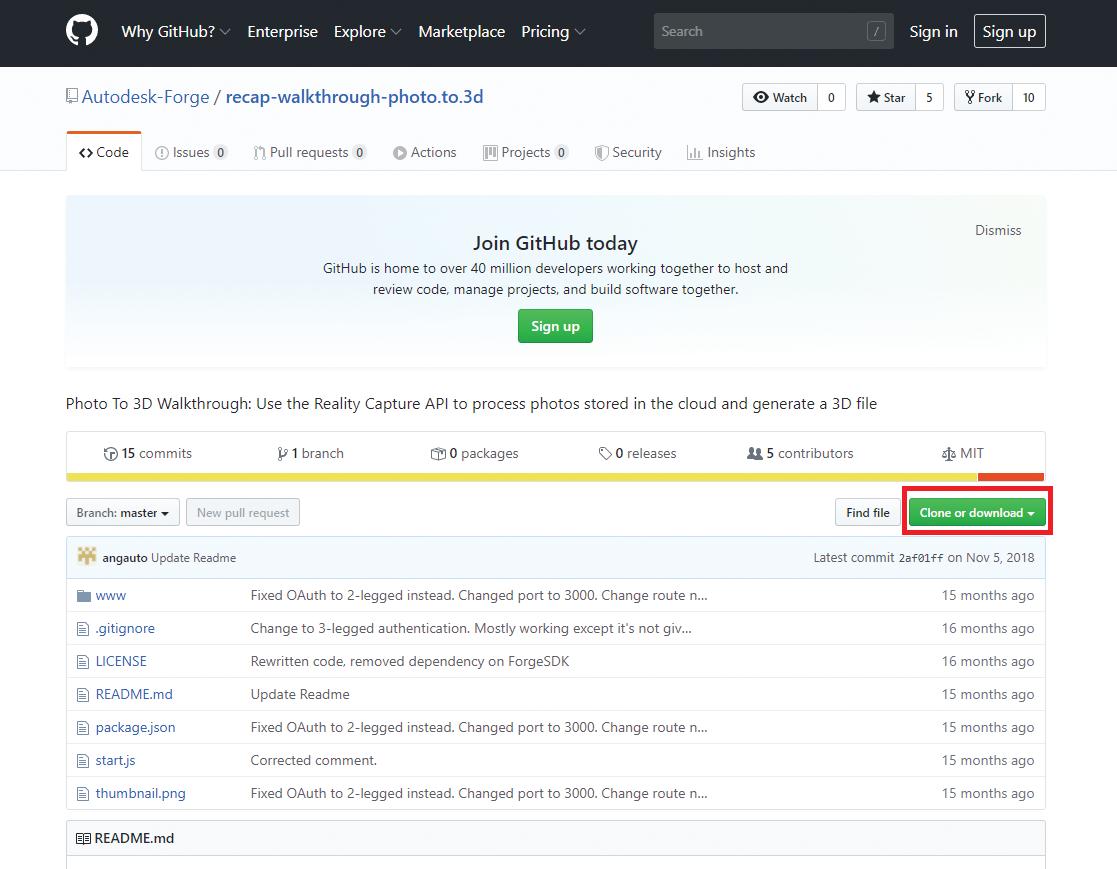Image resolution: width=1117 pixels, height=869 pixels.
Task: Click the README.md book icon in header
Action: (83, 838)
